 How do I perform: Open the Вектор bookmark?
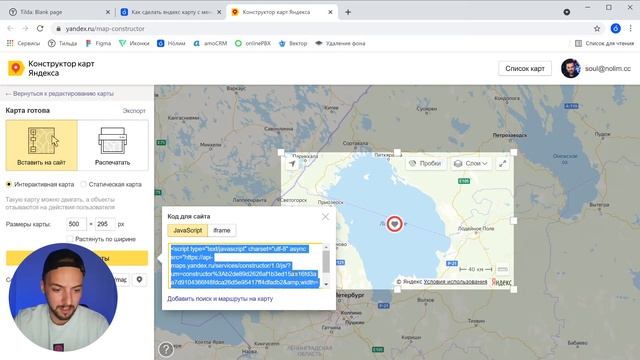click(293, 43)
